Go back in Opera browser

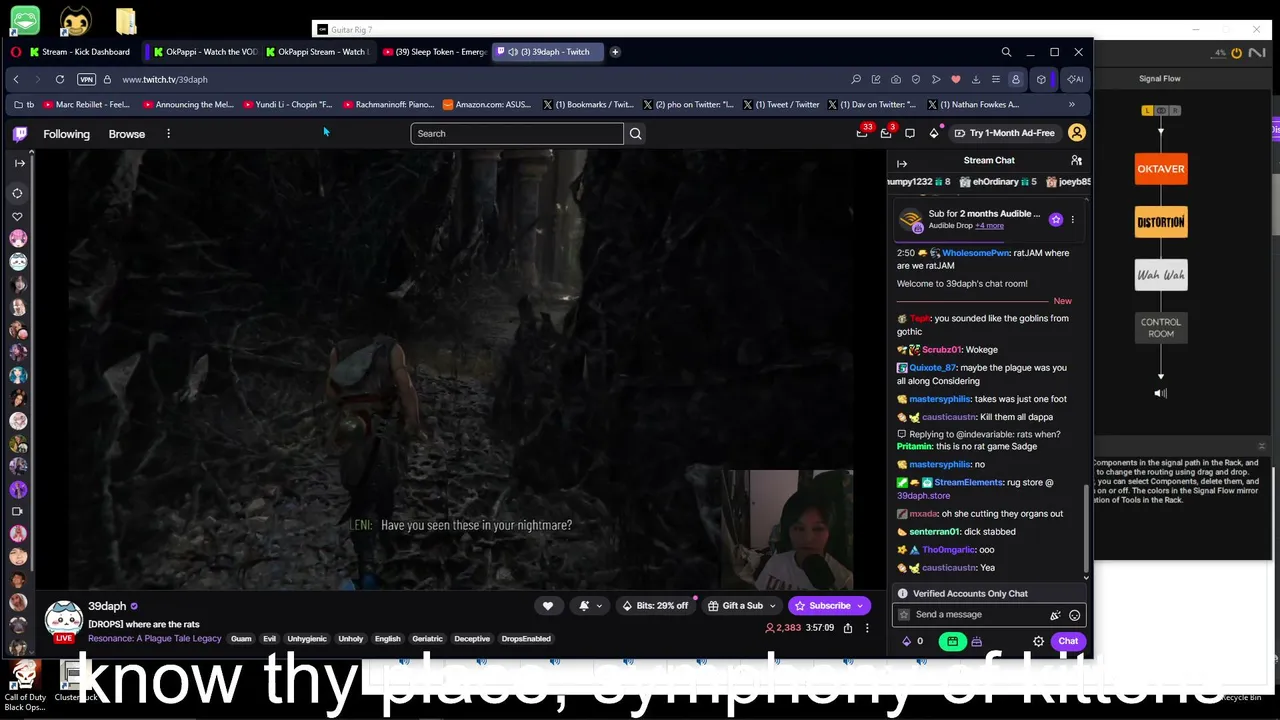click(x=16, y=79)
